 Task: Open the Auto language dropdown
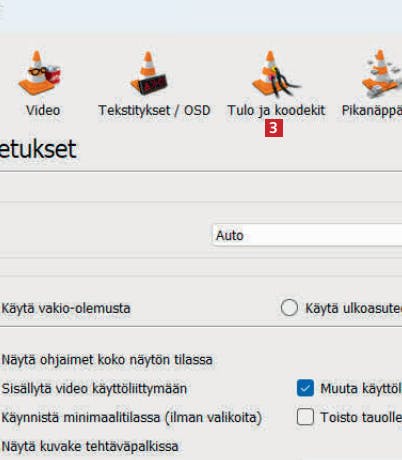(307, 235)
